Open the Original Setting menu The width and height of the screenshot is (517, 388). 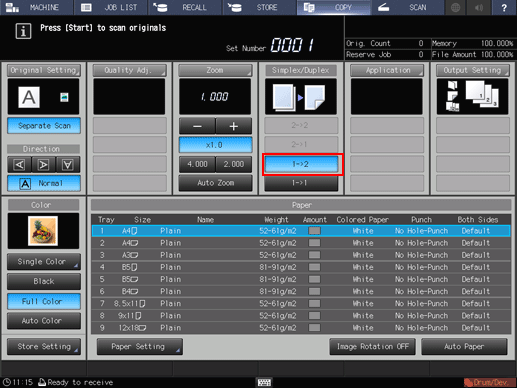(44, 70)
